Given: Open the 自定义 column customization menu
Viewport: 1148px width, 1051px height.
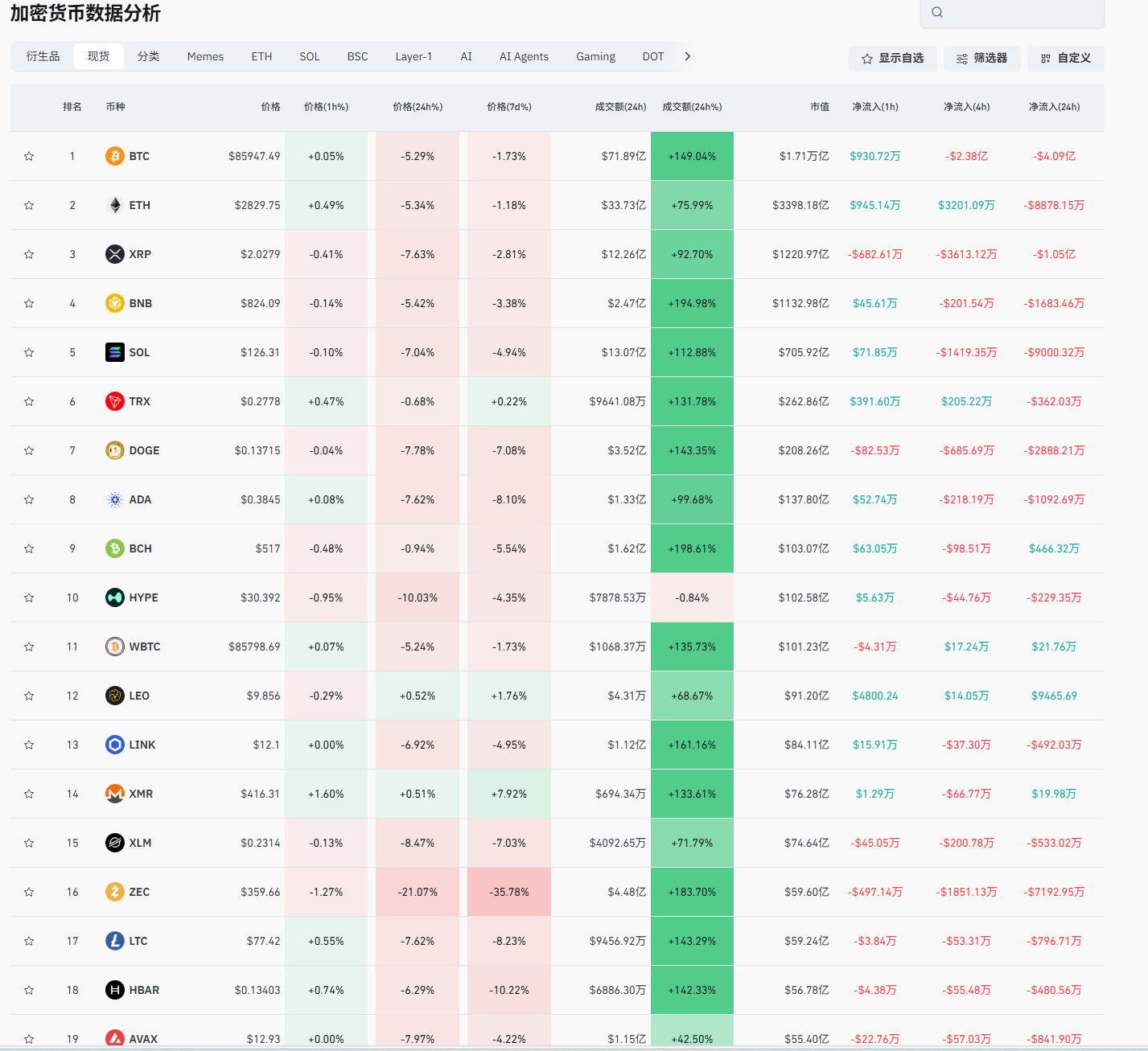Looking at the screenshot, I should pos(1065,58).
